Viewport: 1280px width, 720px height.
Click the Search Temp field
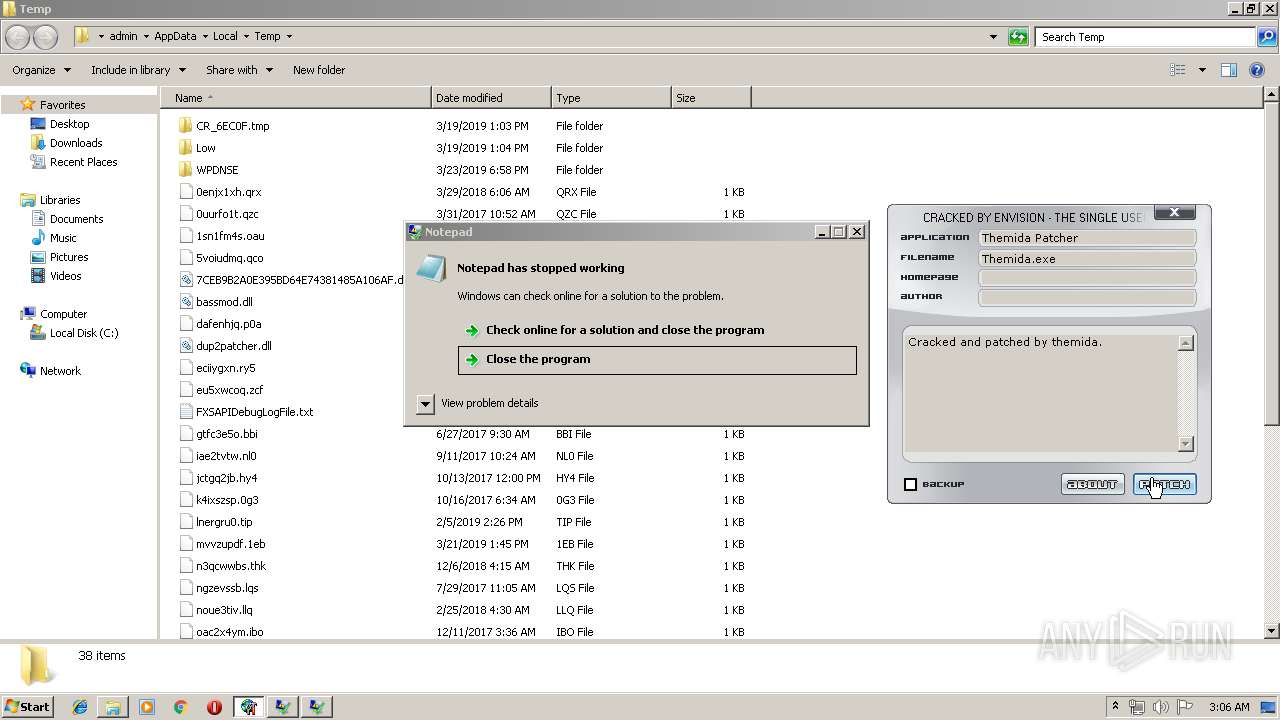click(1144, 37)
